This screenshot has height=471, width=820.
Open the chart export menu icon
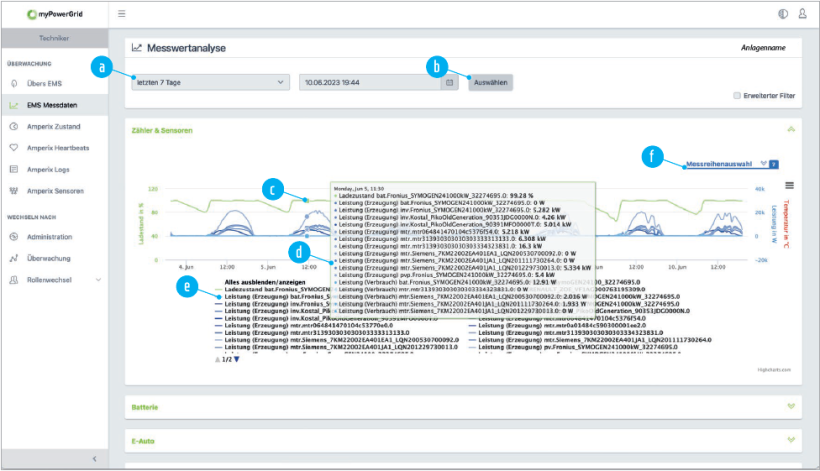coord(790,185)
